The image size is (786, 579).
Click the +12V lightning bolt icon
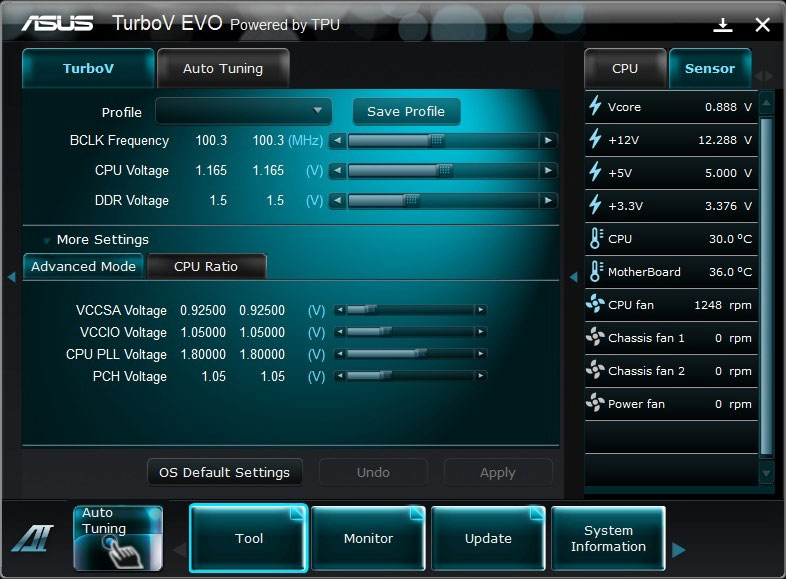595,139
